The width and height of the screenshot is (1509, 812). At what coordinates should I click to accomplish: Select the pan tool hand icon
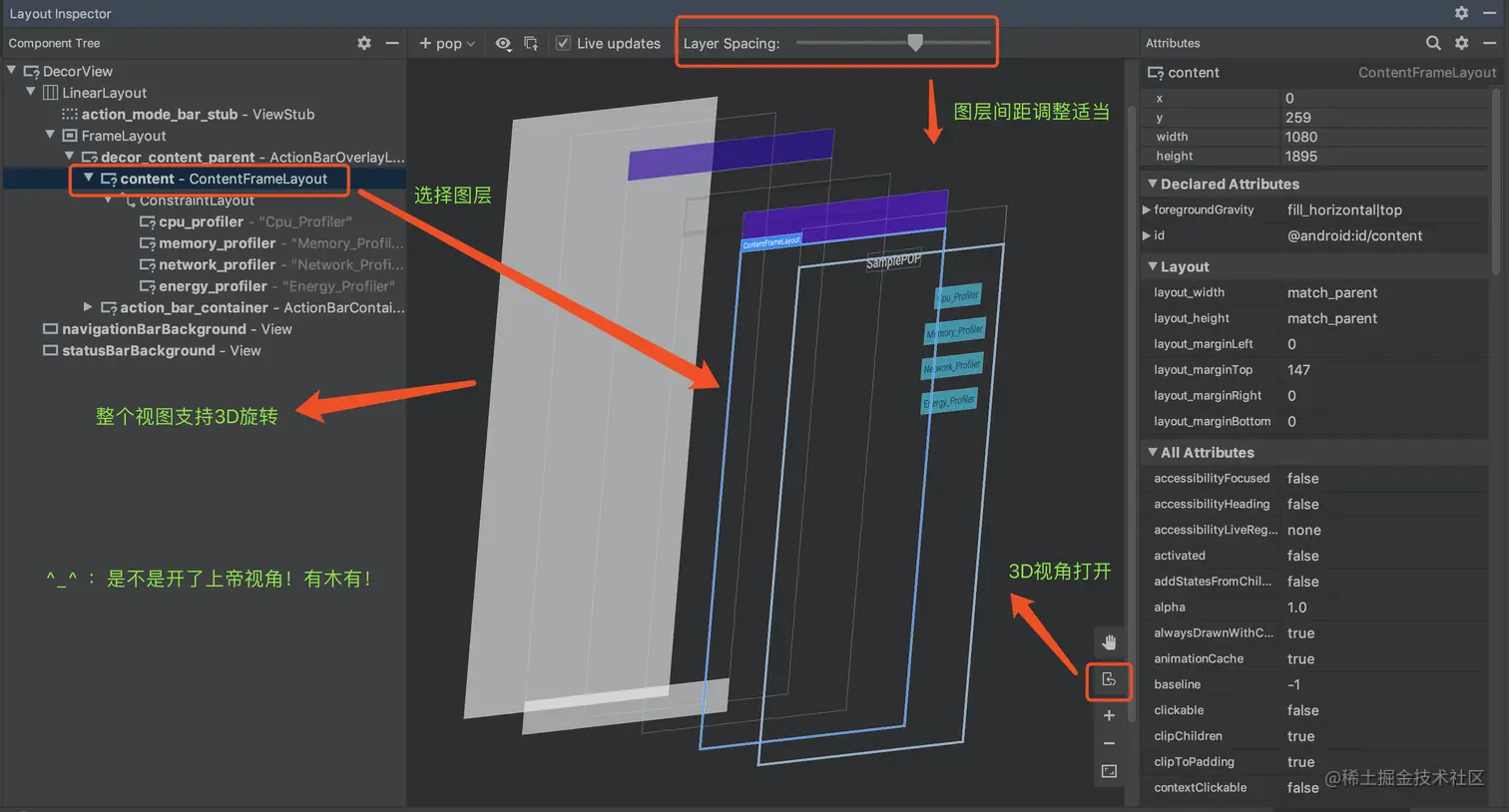(1109, 641)
